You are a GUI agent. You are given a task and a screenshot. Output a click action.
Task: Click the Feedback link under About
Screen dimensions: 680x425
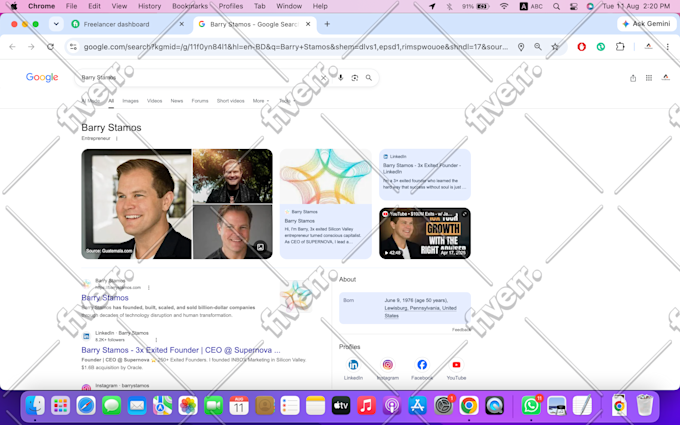461,330
